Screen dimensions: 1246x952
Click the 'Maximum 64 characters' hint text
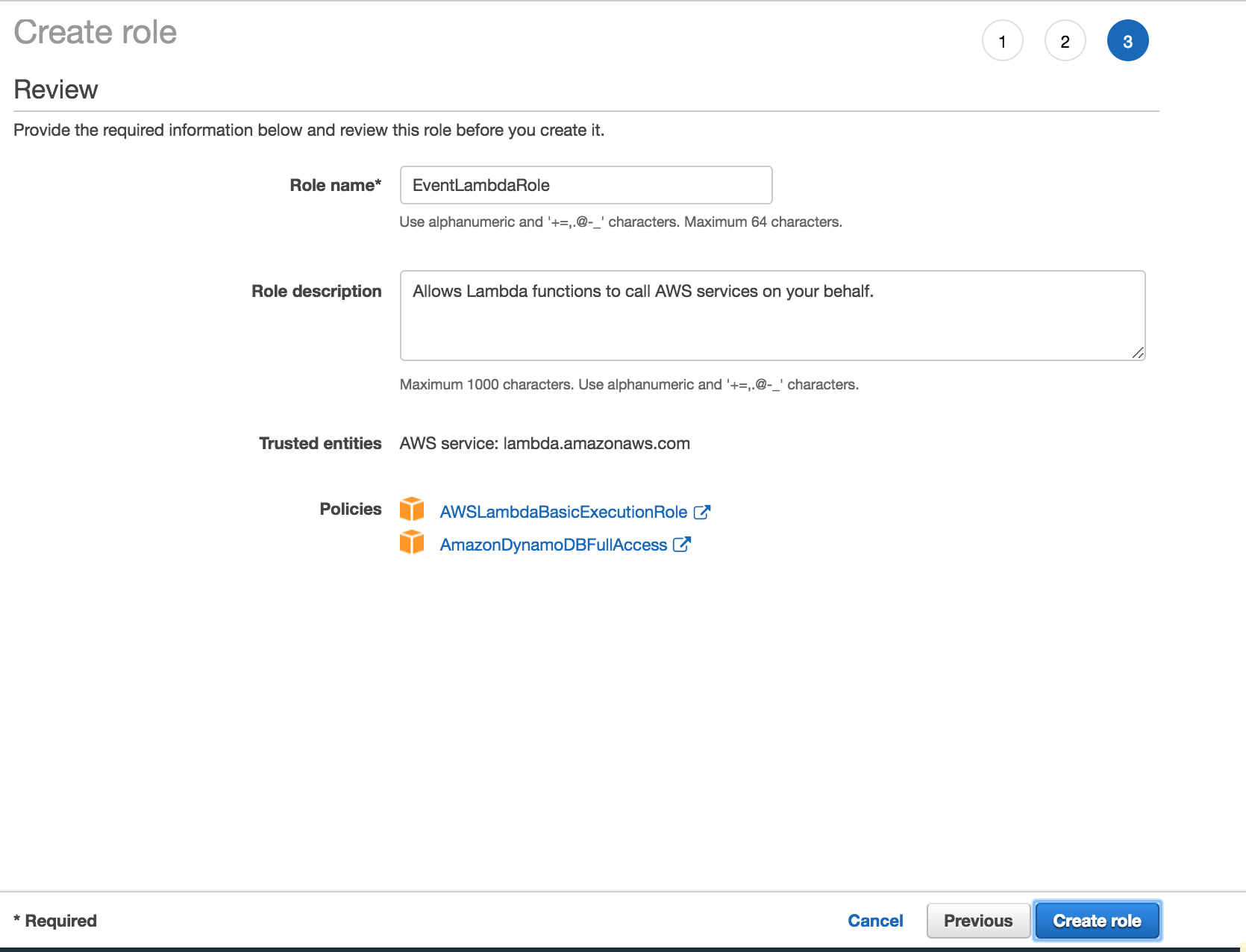(x=763, y=222)
